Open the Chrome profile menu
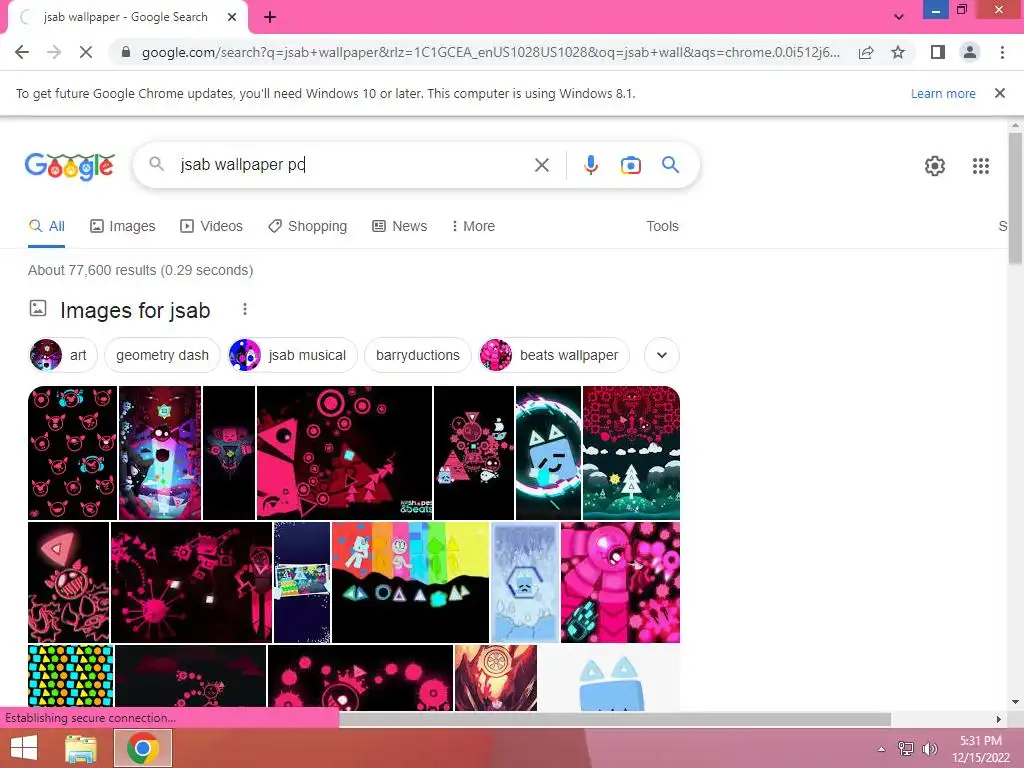 click(970, 52)
